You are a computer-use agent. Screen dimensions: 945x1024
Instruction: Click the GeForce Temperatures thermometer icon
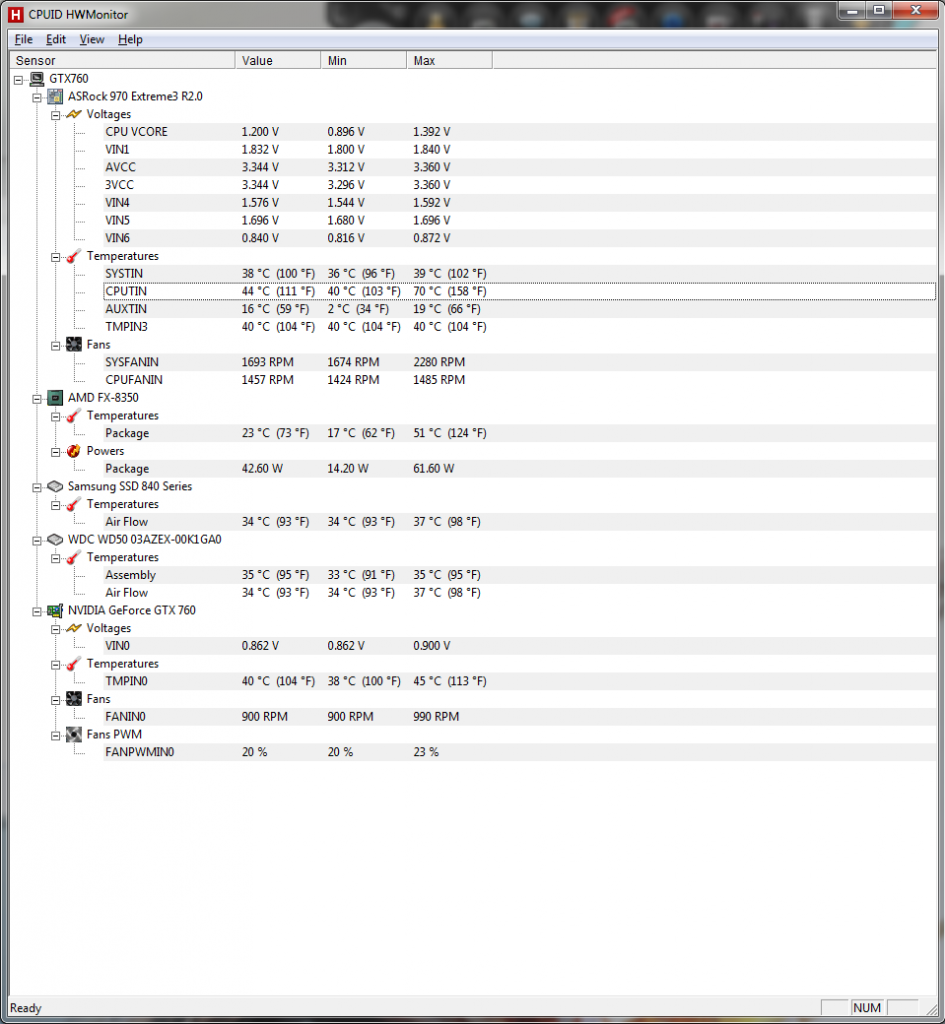tap(74, 664)
